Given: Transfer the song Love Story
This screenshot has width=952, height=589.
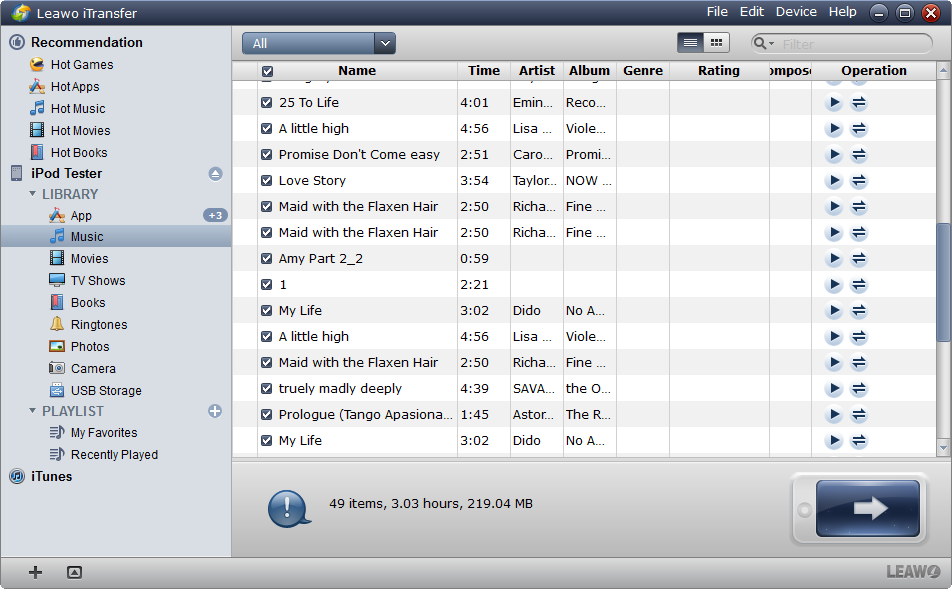Looking at the screenshot, I should 858,180.
